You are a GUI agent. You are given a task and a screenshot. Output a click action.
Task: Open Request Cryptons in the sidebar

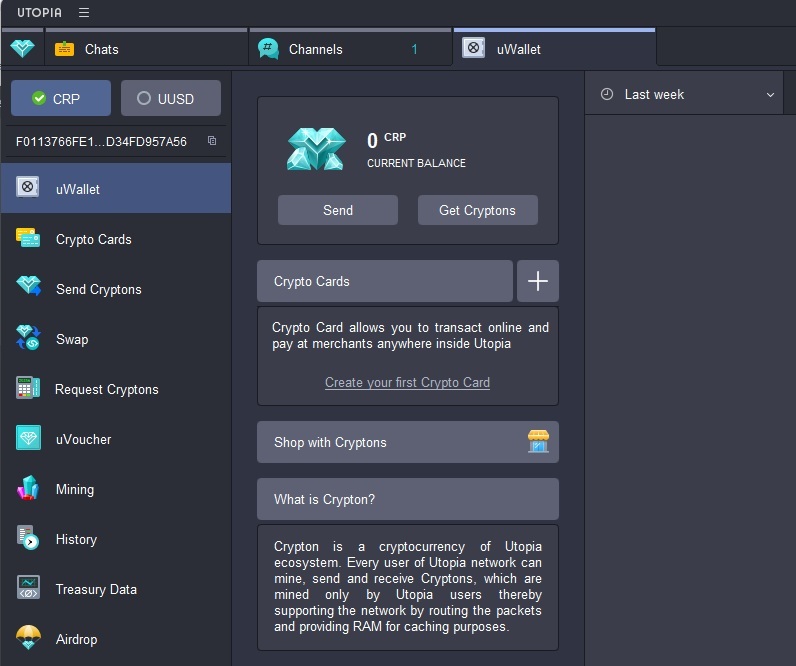coord(116,389)
